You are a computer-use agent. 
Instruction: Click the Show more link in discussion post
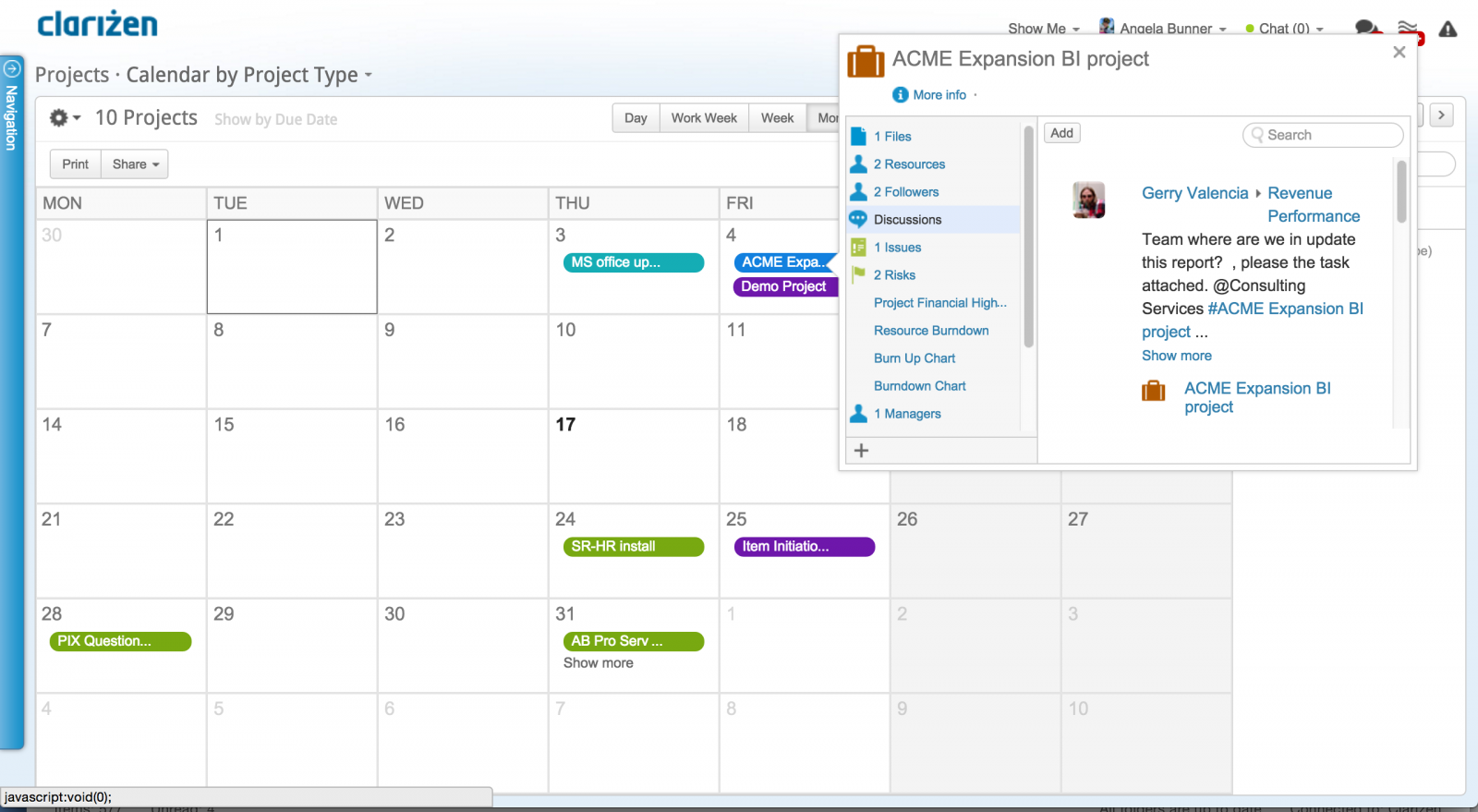coord(1176,356)
